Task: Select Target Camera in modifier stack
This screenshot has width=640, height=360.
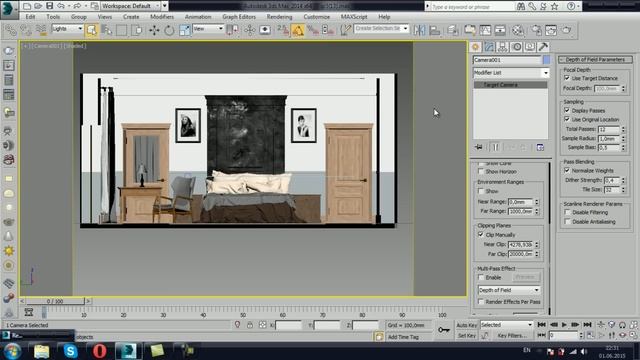Action: pyautogui.click(x=510, y=85)
